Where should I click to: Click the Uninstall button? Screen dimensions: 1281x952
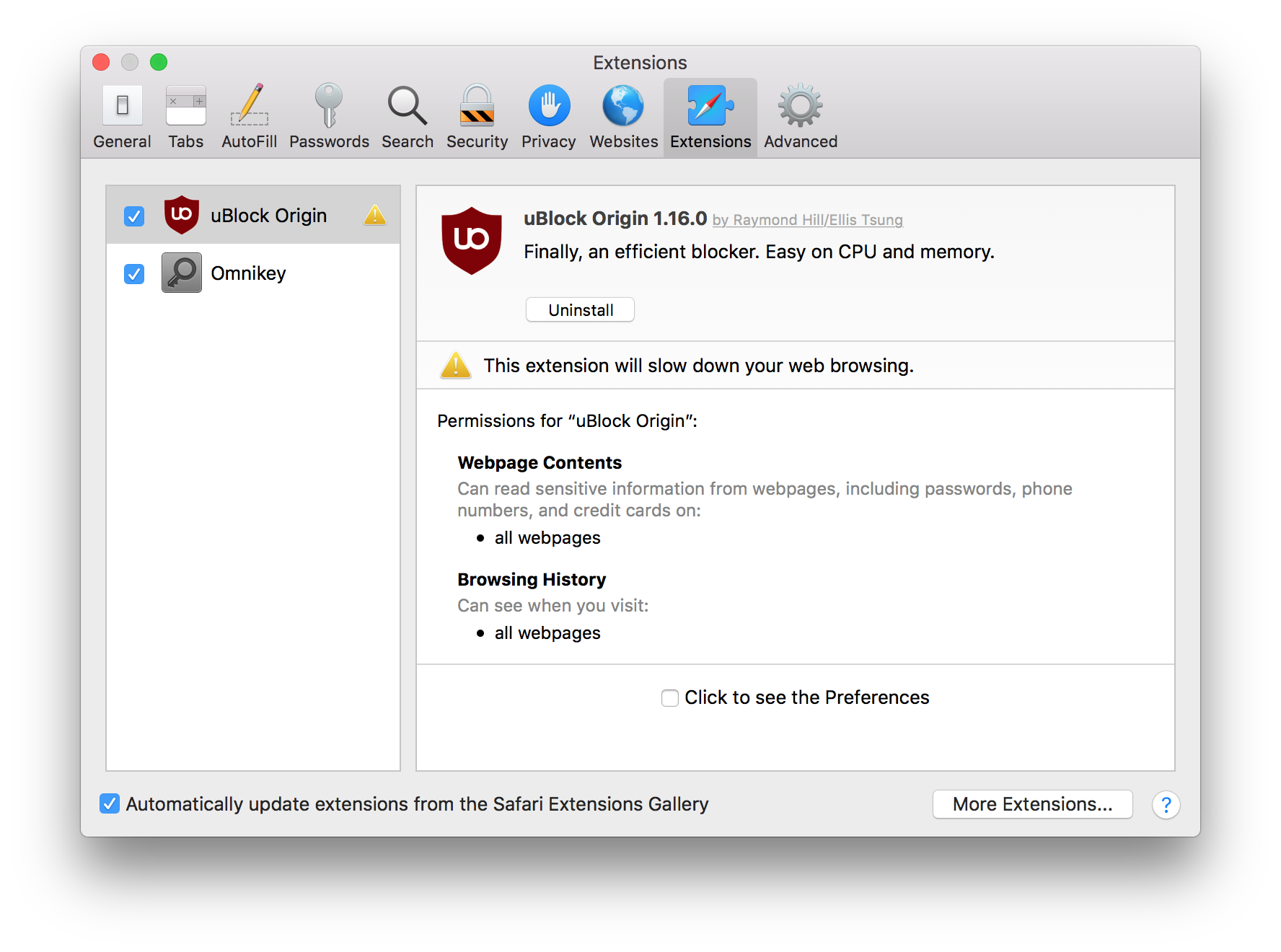coord(581,310)
